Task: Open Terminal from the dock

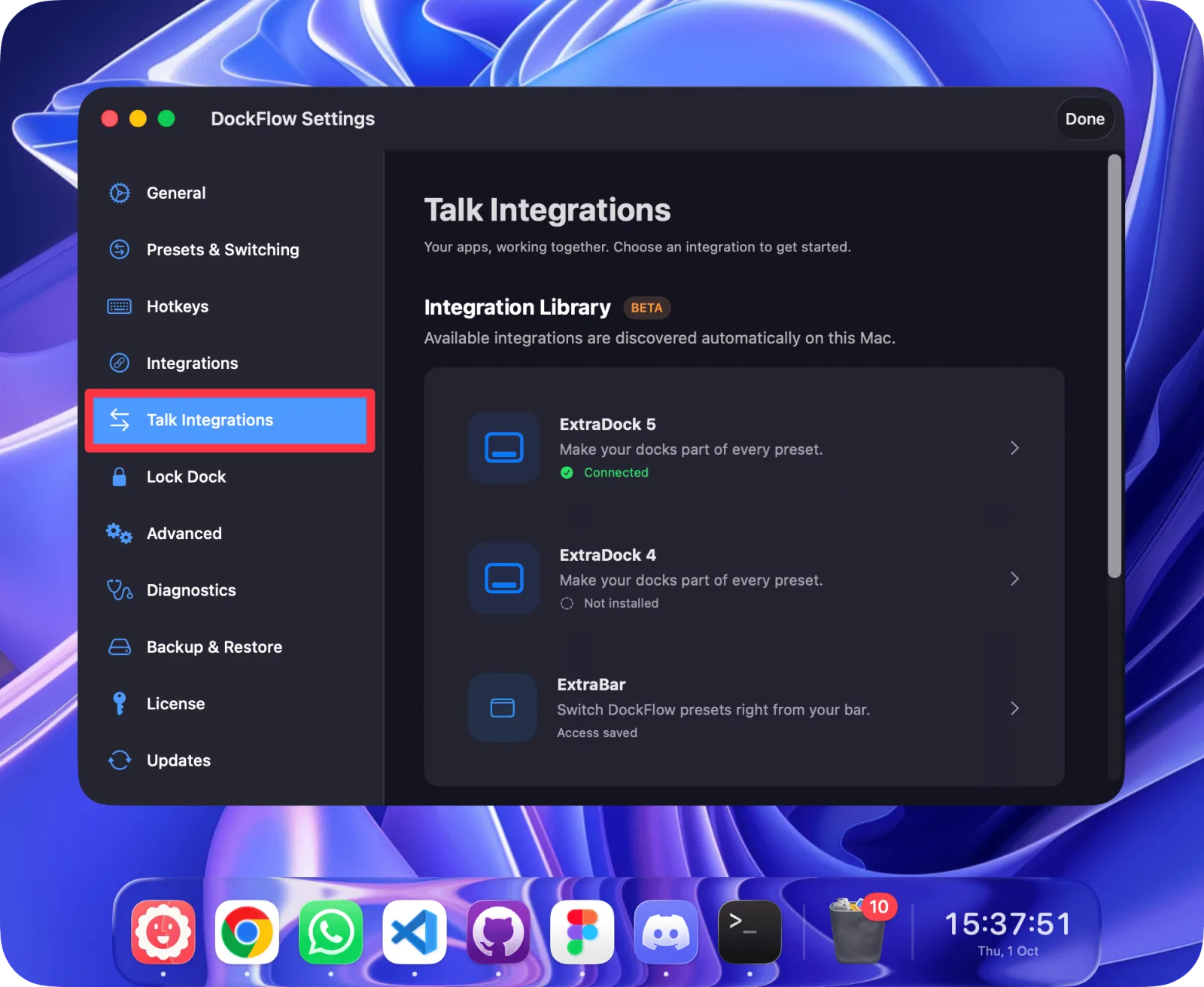Action: pyautogui.click(x=749, y=932)
